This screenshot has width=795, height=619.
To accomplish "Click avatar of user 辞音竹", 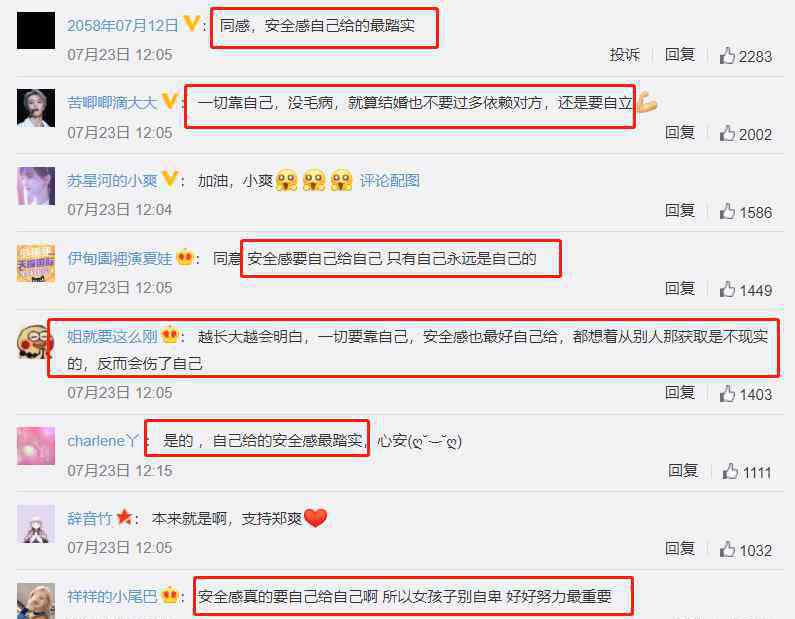I will point(35,524).
